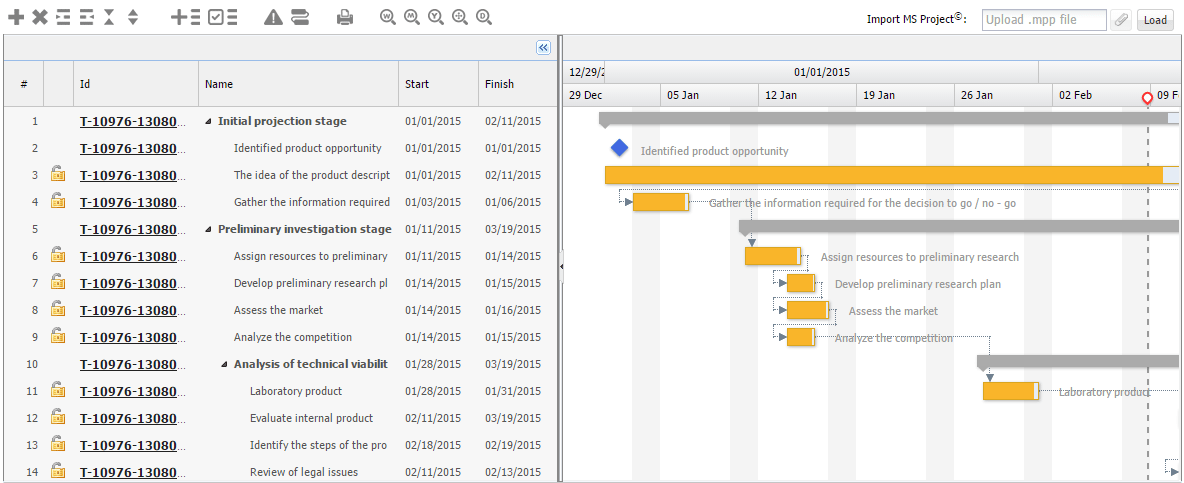Sort by the # column header
This screenshot has width=1184, height=483.
tap(24, 84)
